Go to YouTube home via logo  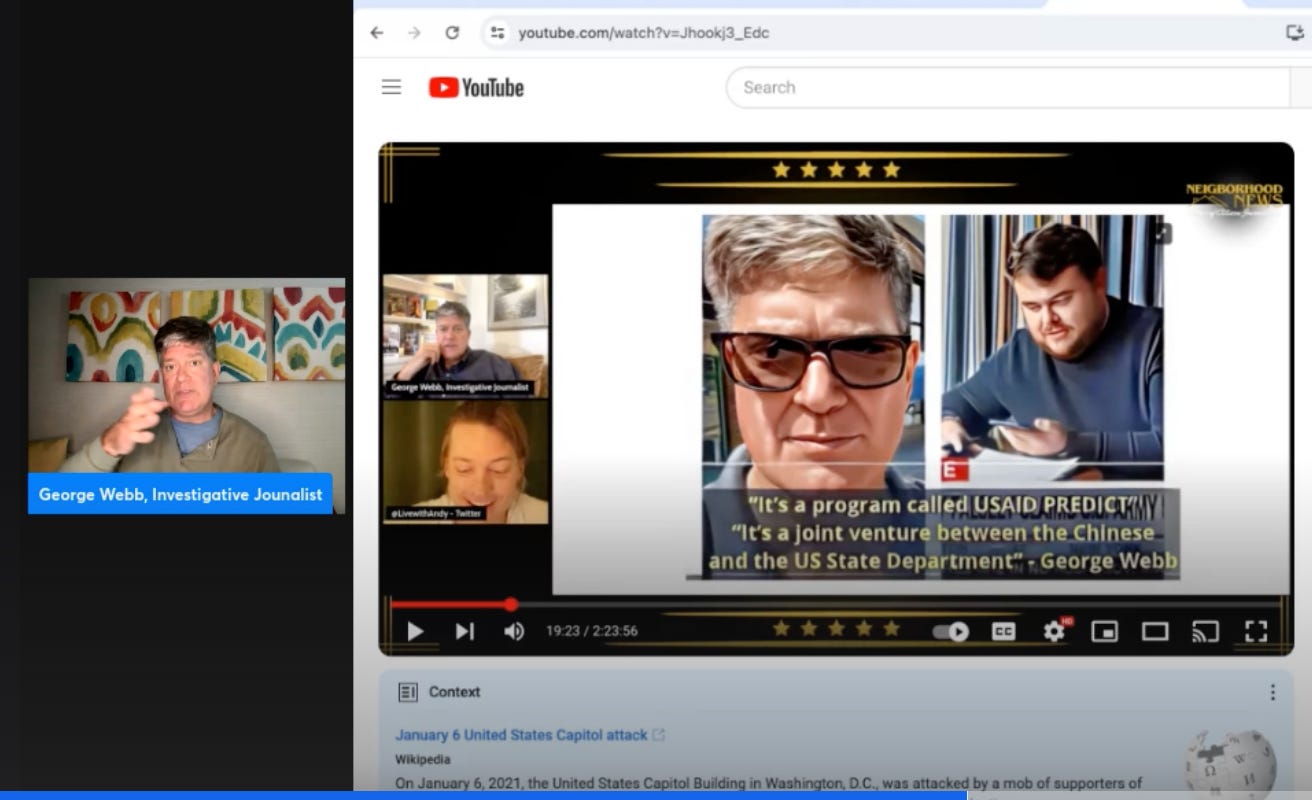coord(476,88)
